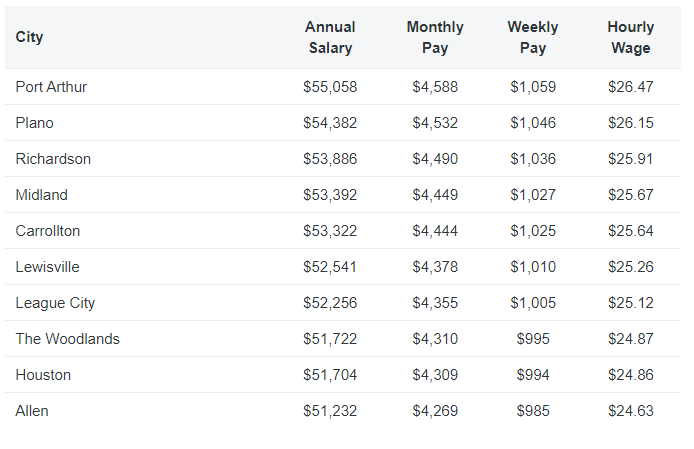Click the Annual Salary column header

[330, 37]
